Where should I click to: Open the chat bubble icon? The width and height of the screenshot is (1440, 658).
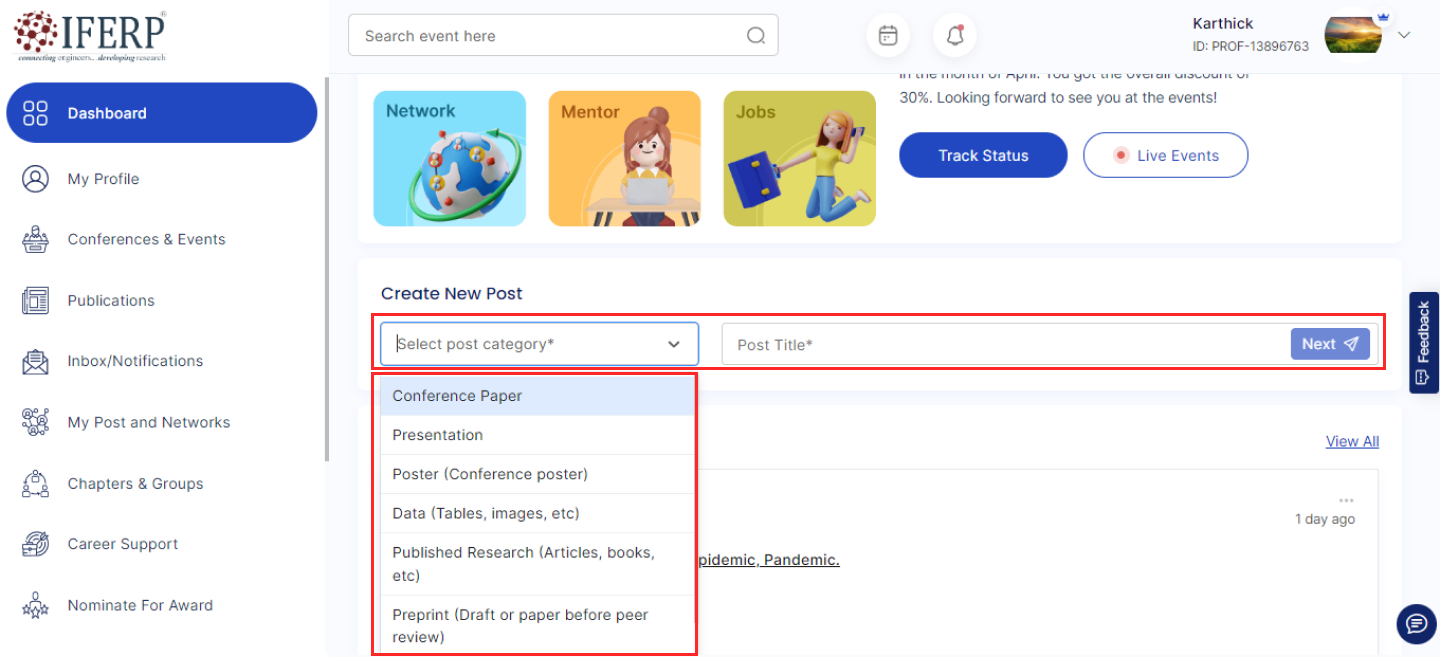[1415, 624]
